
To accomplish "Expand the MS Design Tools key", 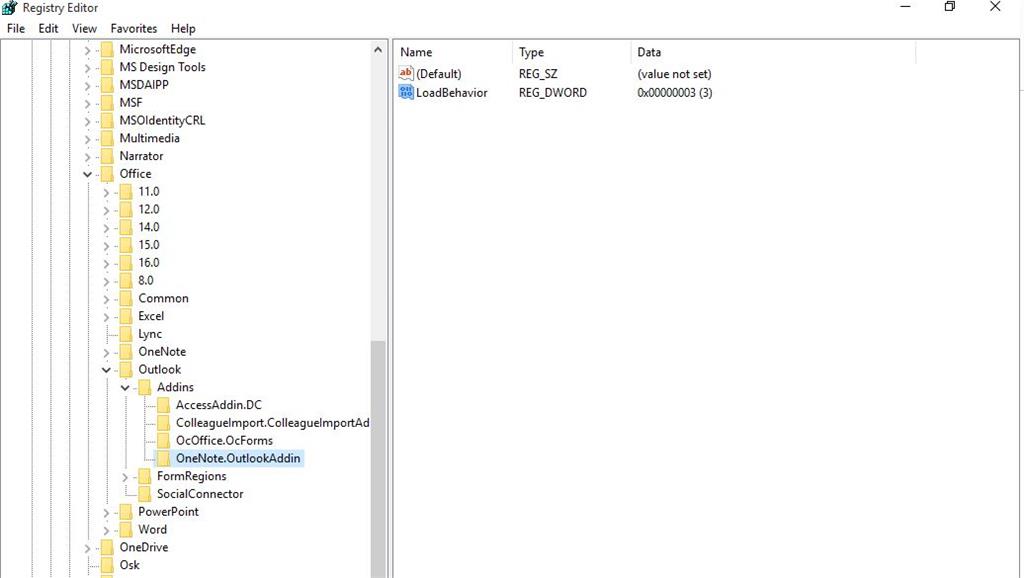I will pyautogui.click(x=88, y=68).
